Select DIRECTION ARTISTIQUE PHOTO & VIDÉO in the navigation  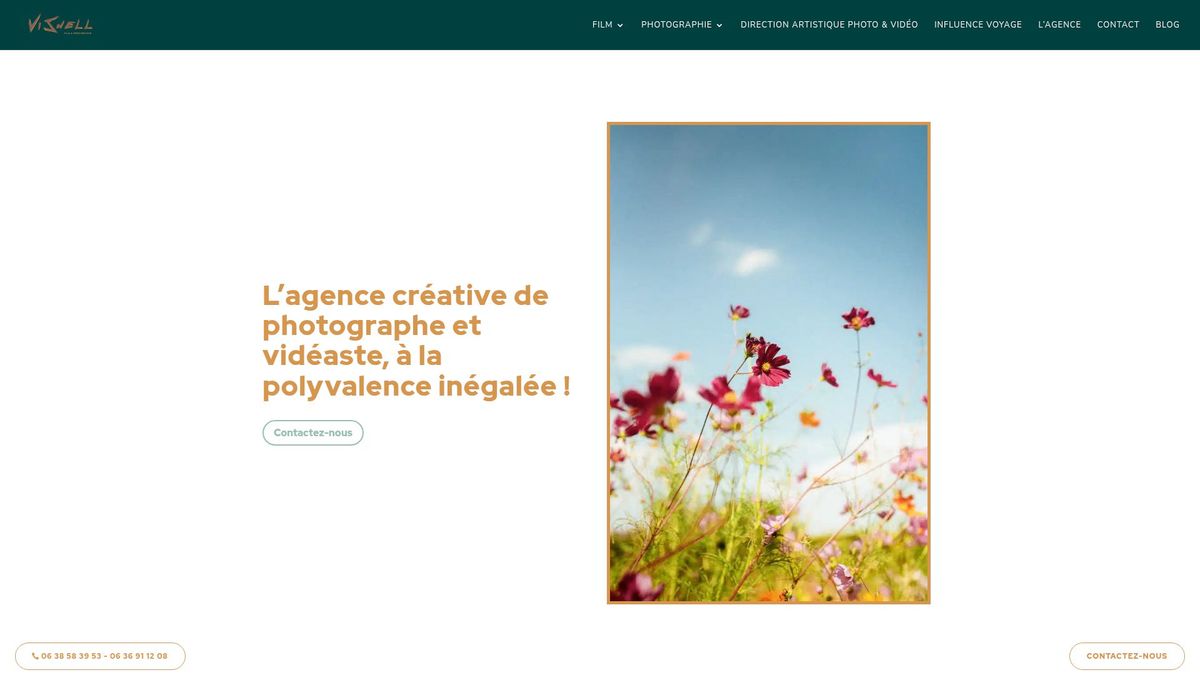tap(829, 22)
